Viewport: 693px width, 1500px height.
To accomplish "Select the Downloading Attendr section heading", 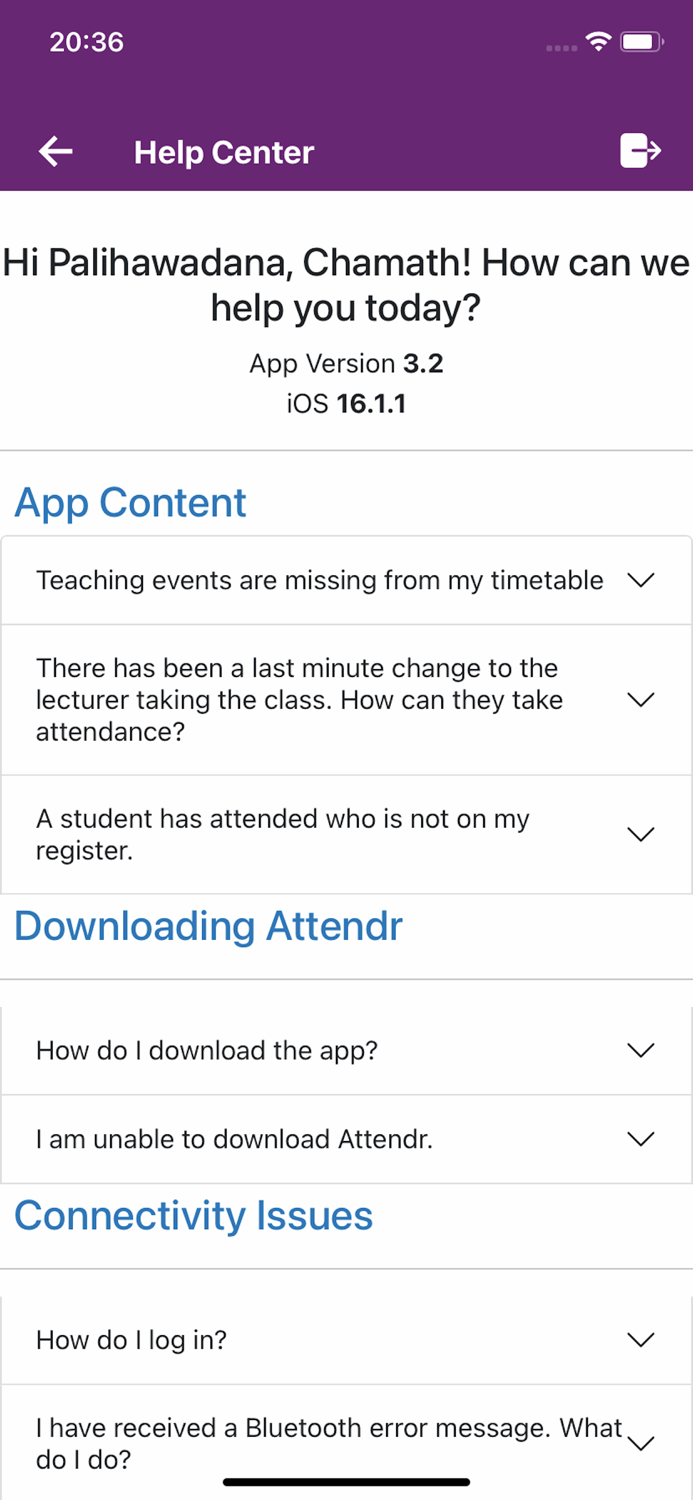I will 208,927.
